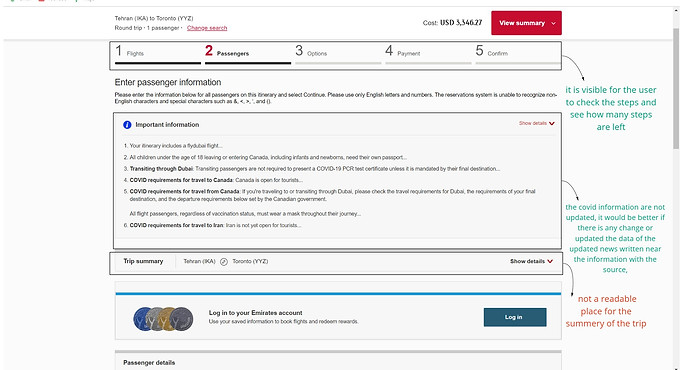Expand Trip summary with Show details

(531, 261)
